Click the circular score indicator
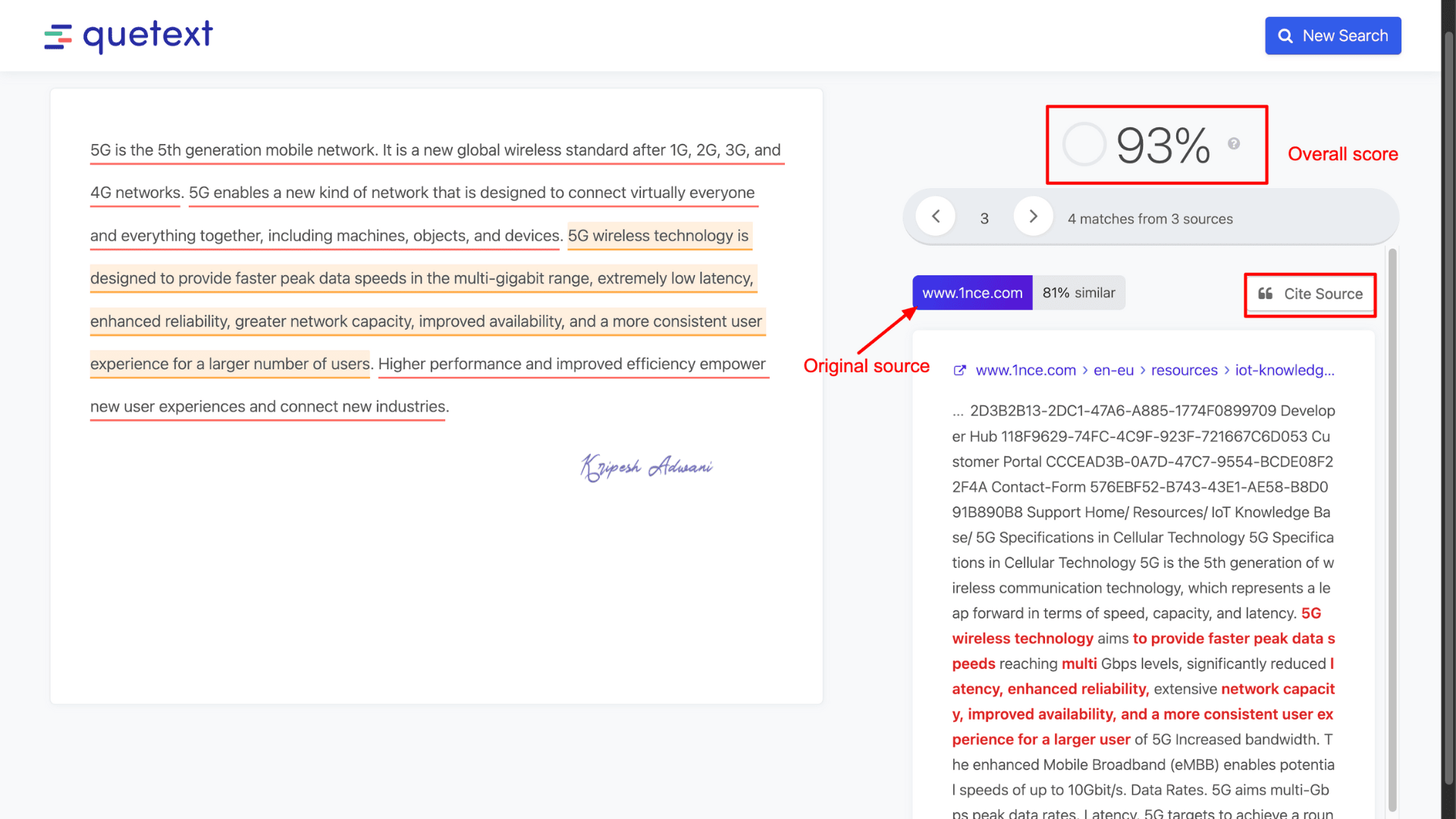This screenshot has height=819, width=1456. click(x=1084, y=144)
